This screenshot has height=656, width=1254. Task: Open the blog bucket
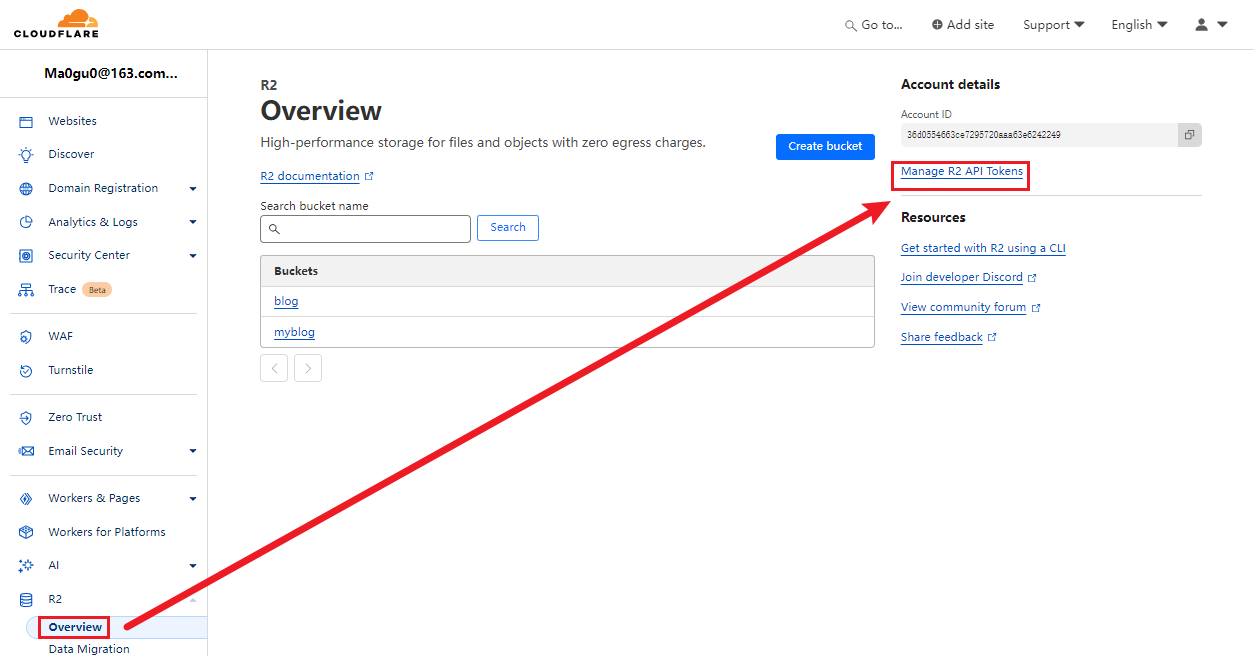coord(286,301)
